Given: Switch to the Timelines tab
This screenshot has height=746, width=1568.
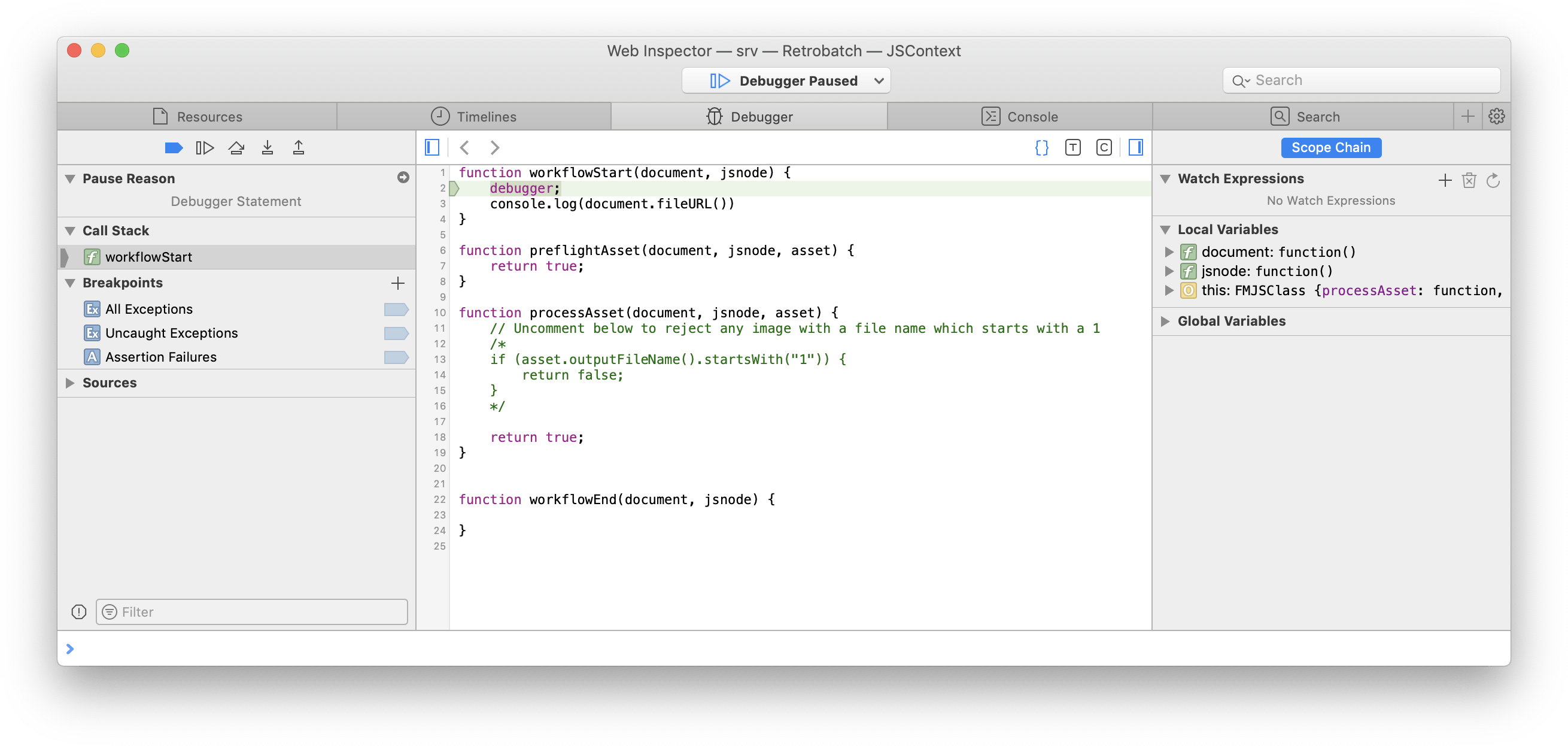Looking at the screenshot, I should point(473,116).
